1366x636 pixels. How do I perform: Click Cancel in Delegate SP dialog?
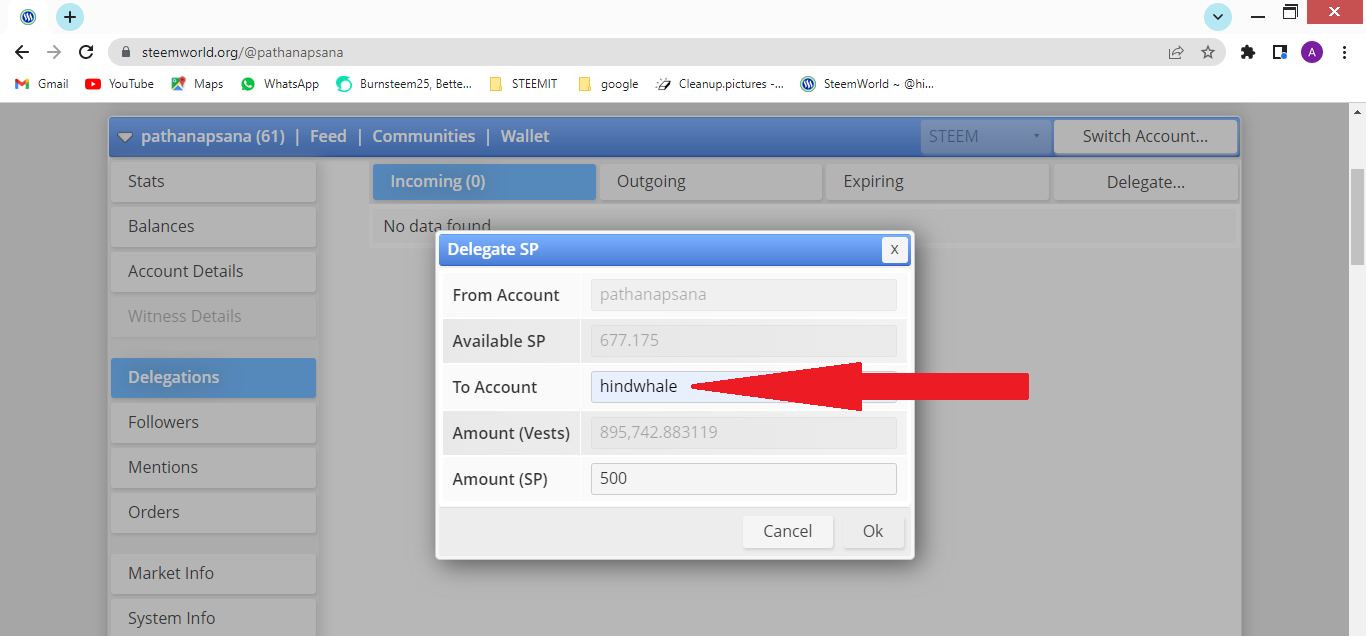tap(788, 531)
